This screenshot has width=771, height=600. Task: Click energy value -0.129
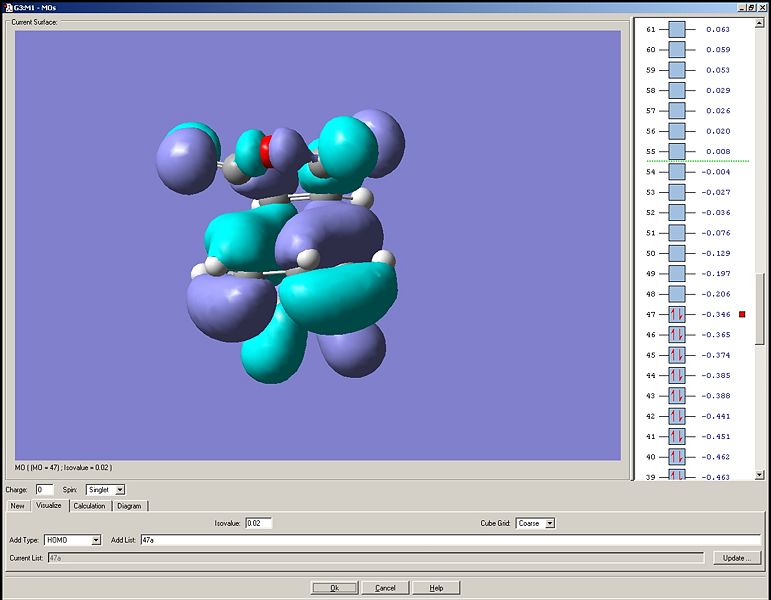pyautogui.click(x=716, y=253)
